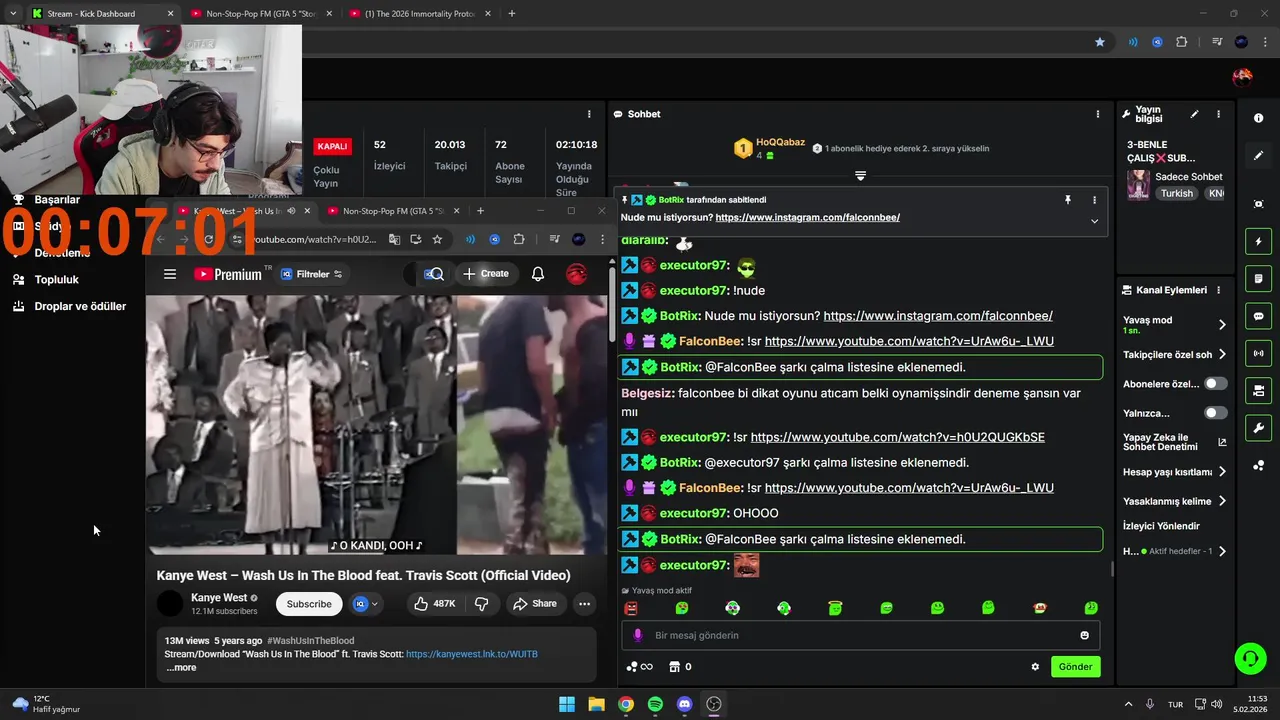The image size is (1280, 720).
Task: Click the Kanye West video player
Action: [377, 425]
